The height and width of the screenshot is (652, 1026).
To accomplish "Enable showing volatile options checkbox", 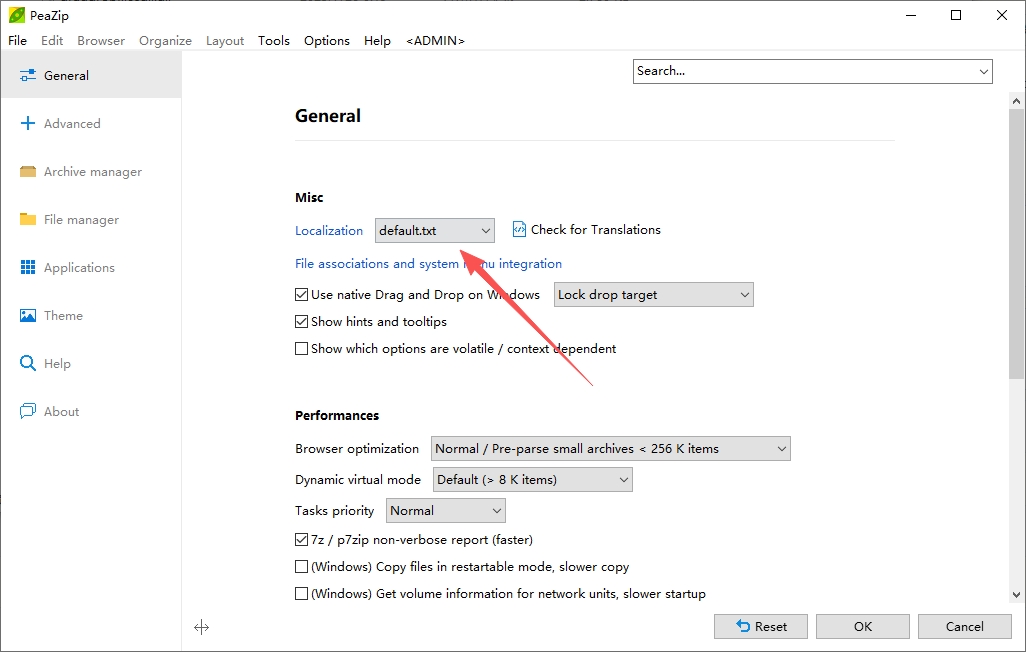I will 301,348.
